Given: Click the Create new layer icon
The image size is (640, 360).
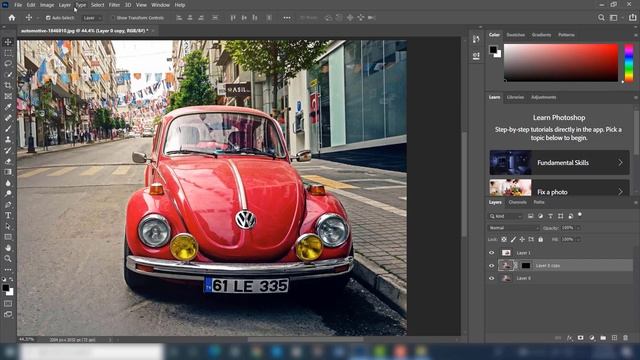Looking at the screenshot, I should click(x=614, y=338).
